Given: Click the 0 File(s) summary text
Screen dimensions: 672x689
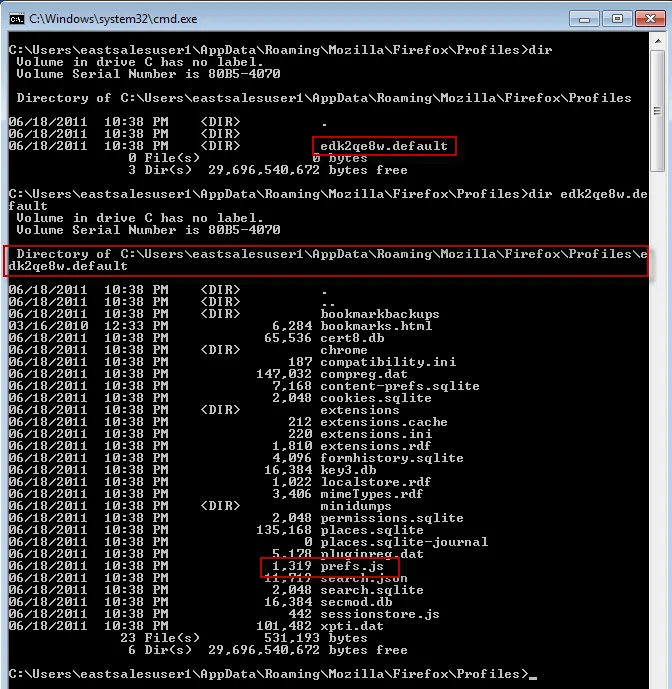Looking at the screenshot, I should pos(164,158).
